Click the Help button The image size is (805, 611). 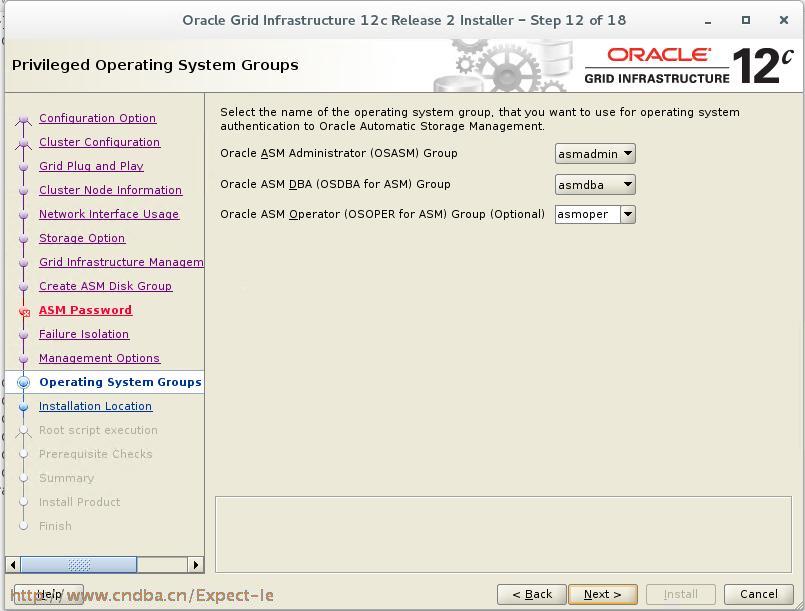(49, 595)
